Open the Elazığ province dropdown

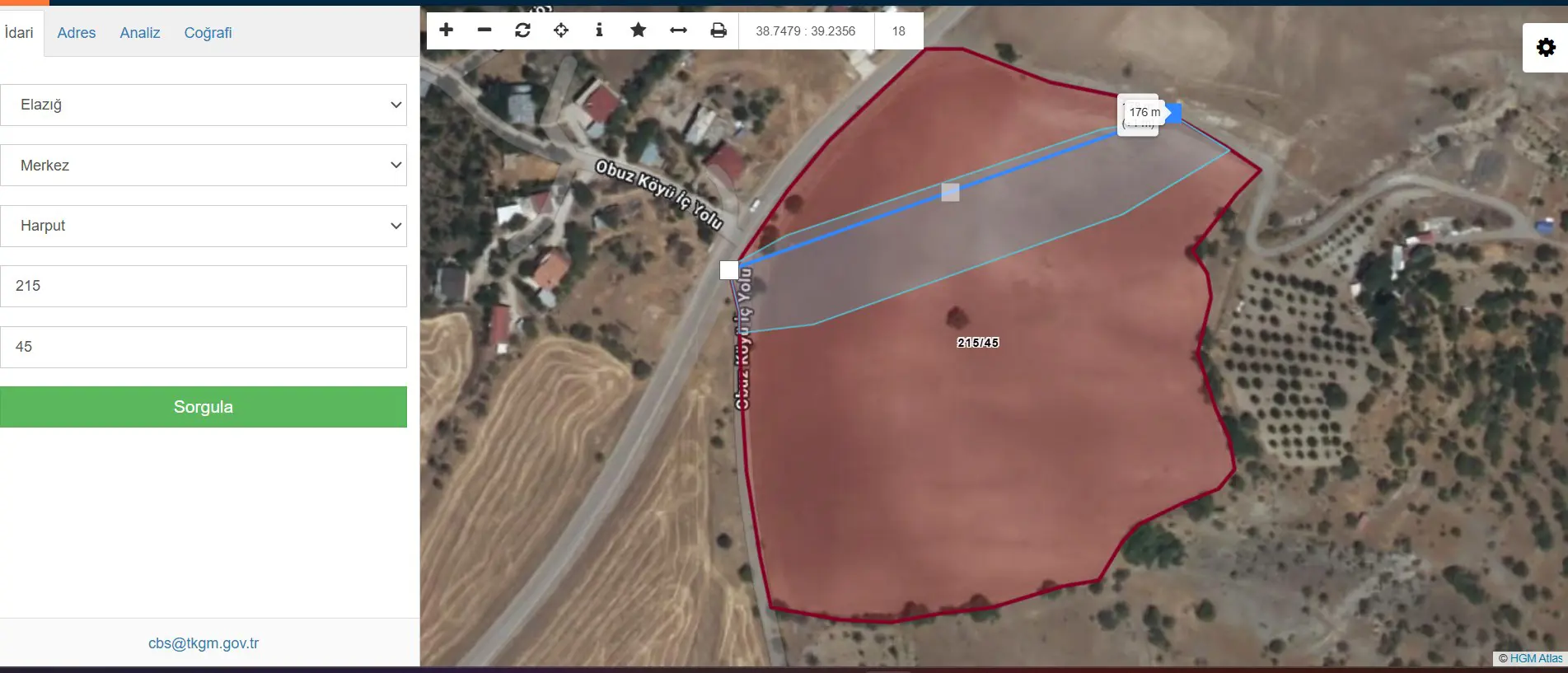point(204,105)
